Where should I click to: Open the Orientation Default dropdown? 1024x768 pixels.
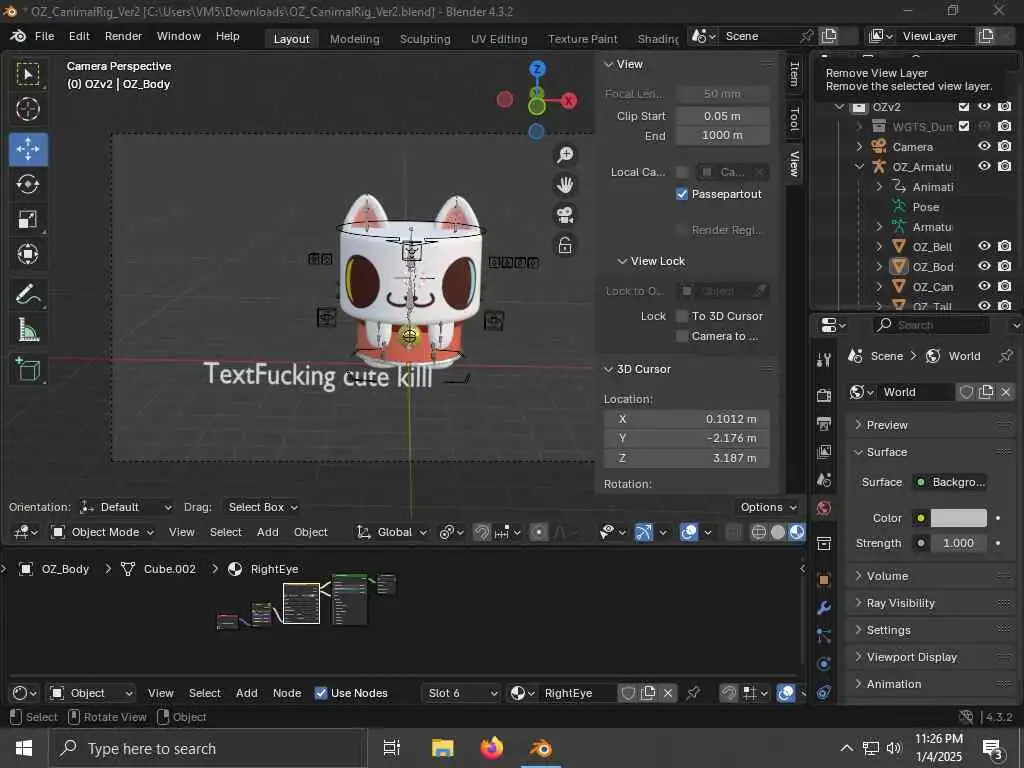[126, 507]
